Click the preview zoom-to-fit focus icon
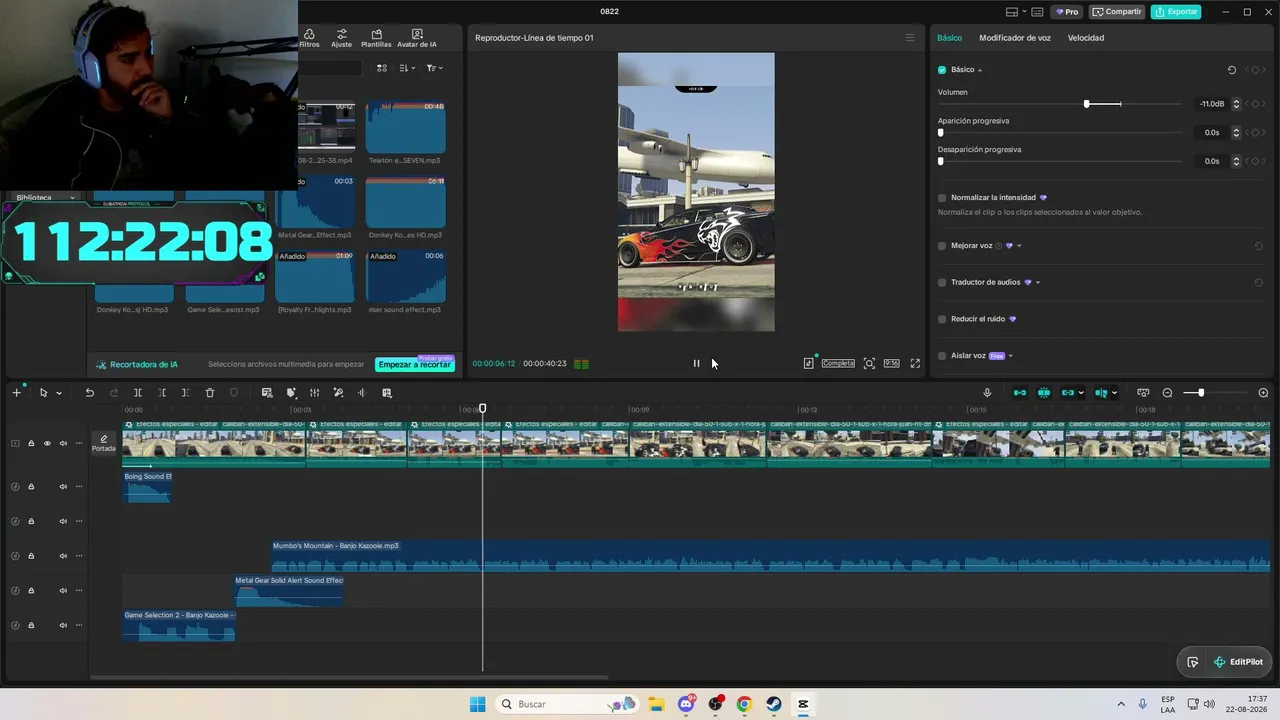 [869, 363]
